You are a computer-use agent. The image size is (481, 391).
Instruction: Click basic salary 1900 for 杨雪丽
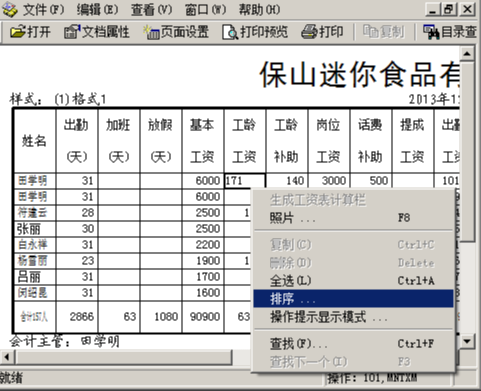pos(208,261)
